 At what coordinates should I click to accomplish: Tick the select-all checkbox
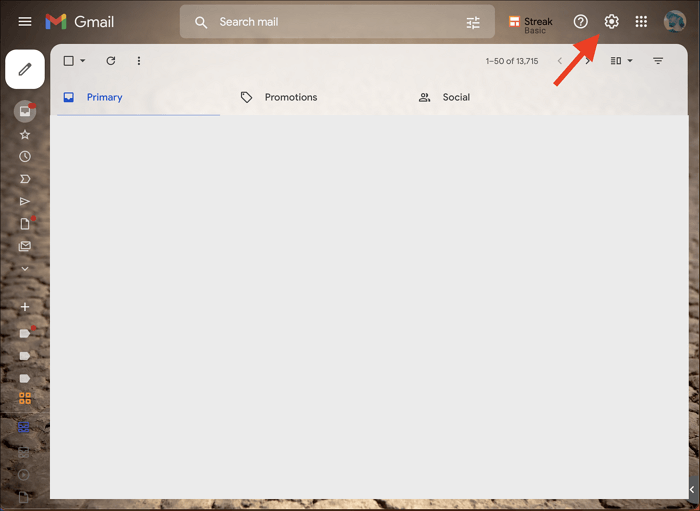(x=68, y=61)
